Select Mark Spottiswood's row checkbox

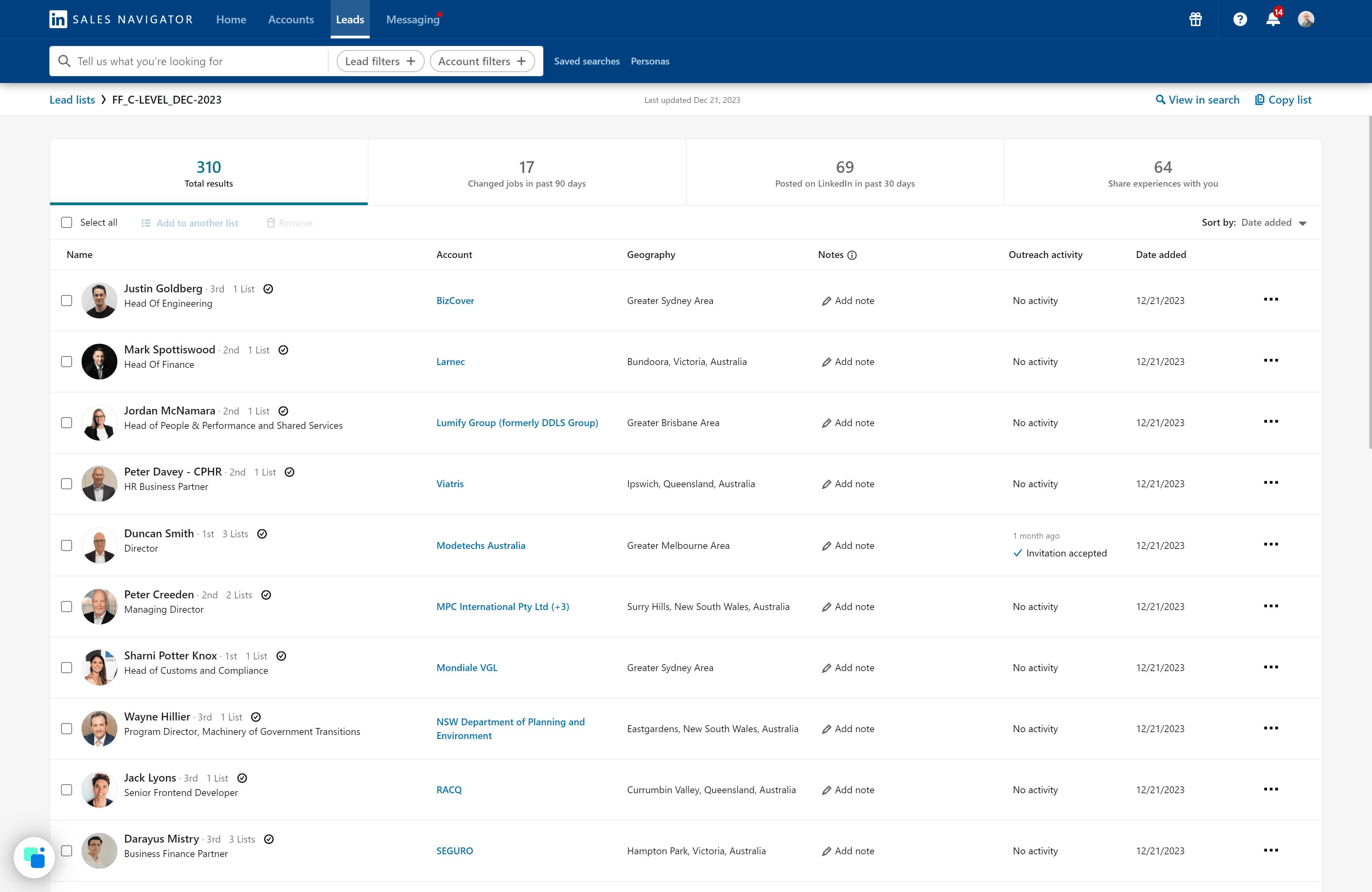click(x=66, y=362)
